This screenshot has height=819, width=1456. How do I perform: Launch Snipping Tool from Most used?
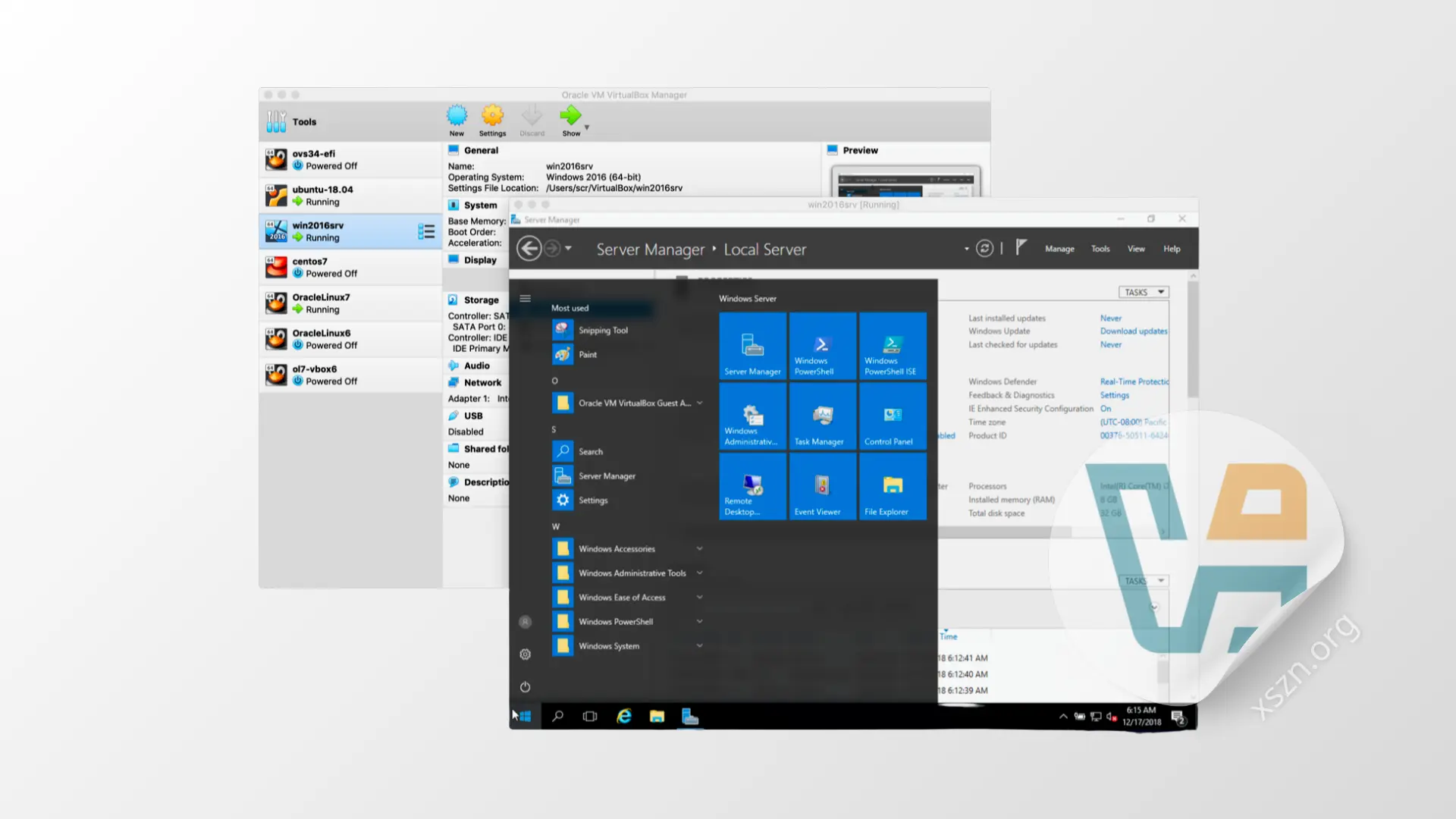(602, 330)
